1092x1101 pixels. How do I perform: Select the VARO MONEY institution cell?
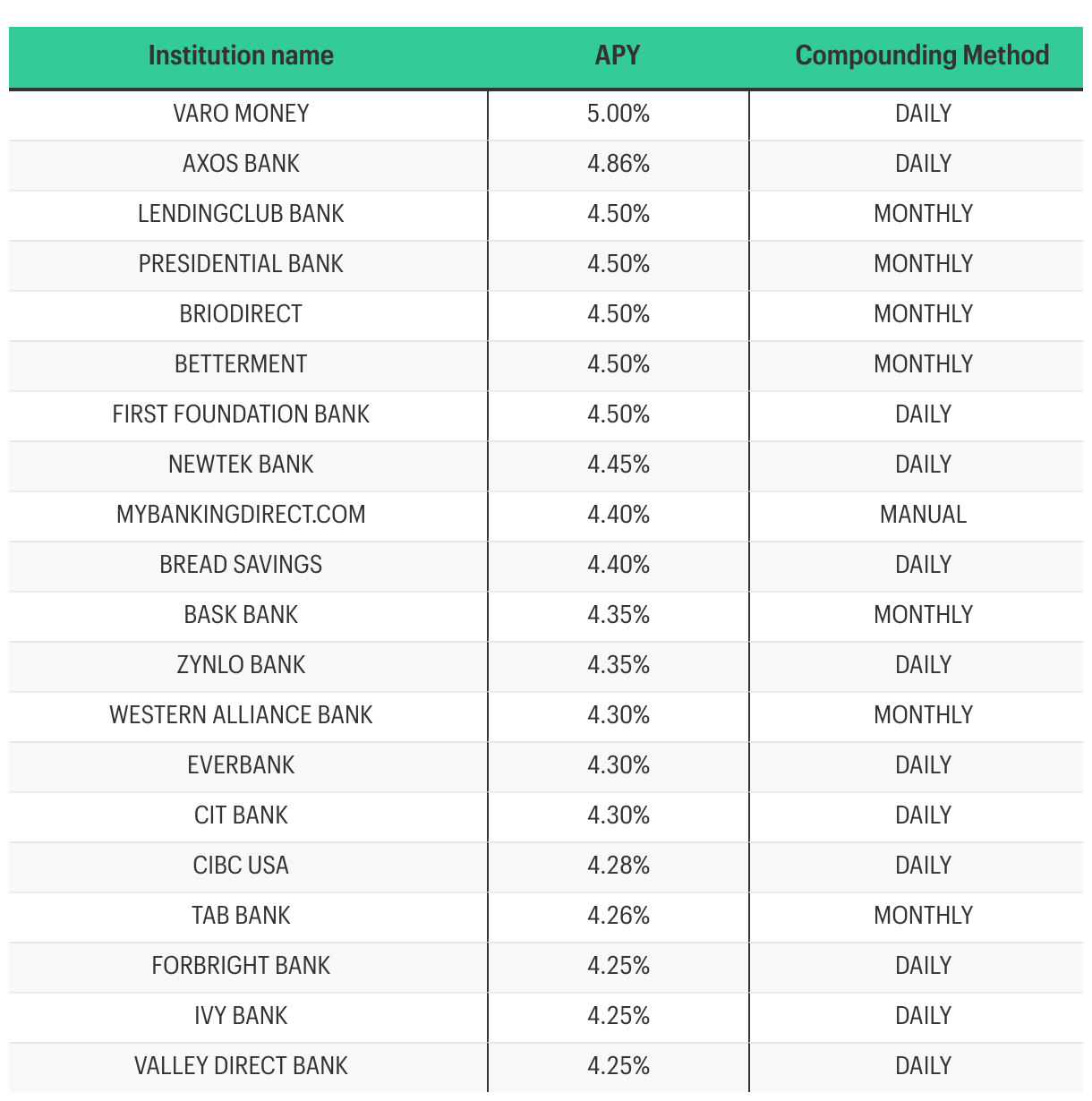(x=241, y=114)
